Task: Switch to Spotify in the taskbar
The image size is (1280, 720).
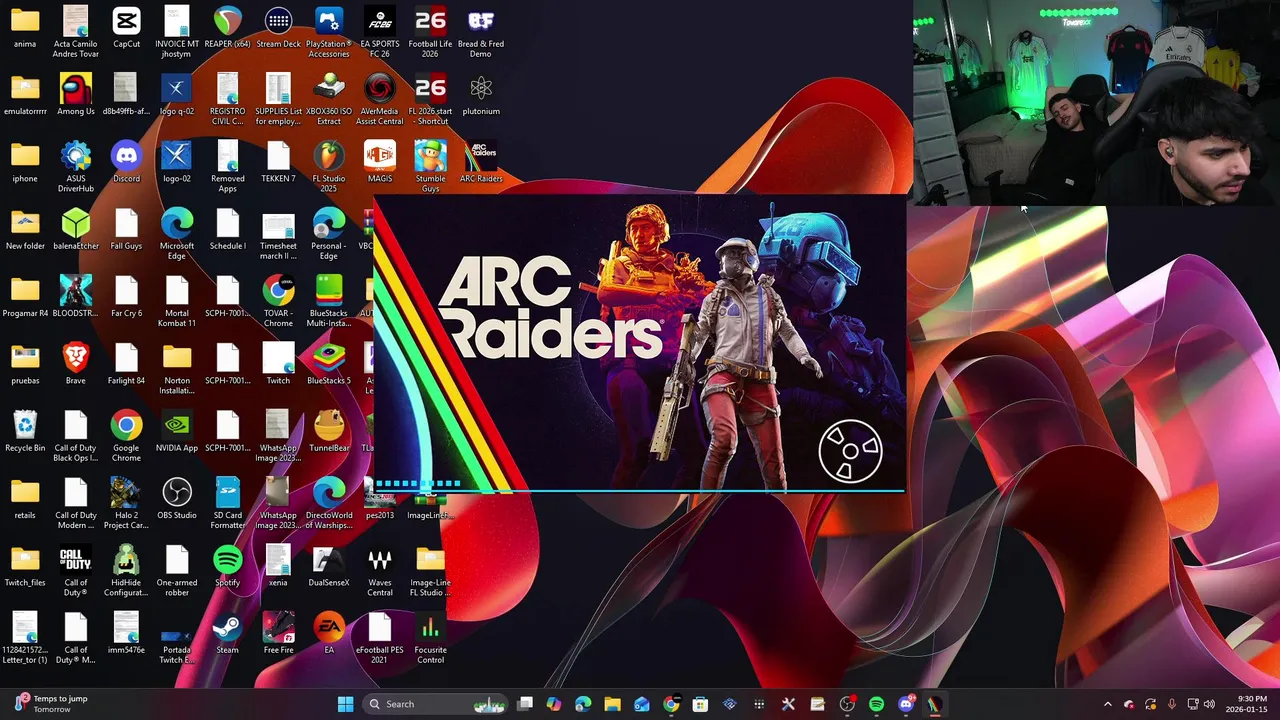Action: tap(877, 704)
